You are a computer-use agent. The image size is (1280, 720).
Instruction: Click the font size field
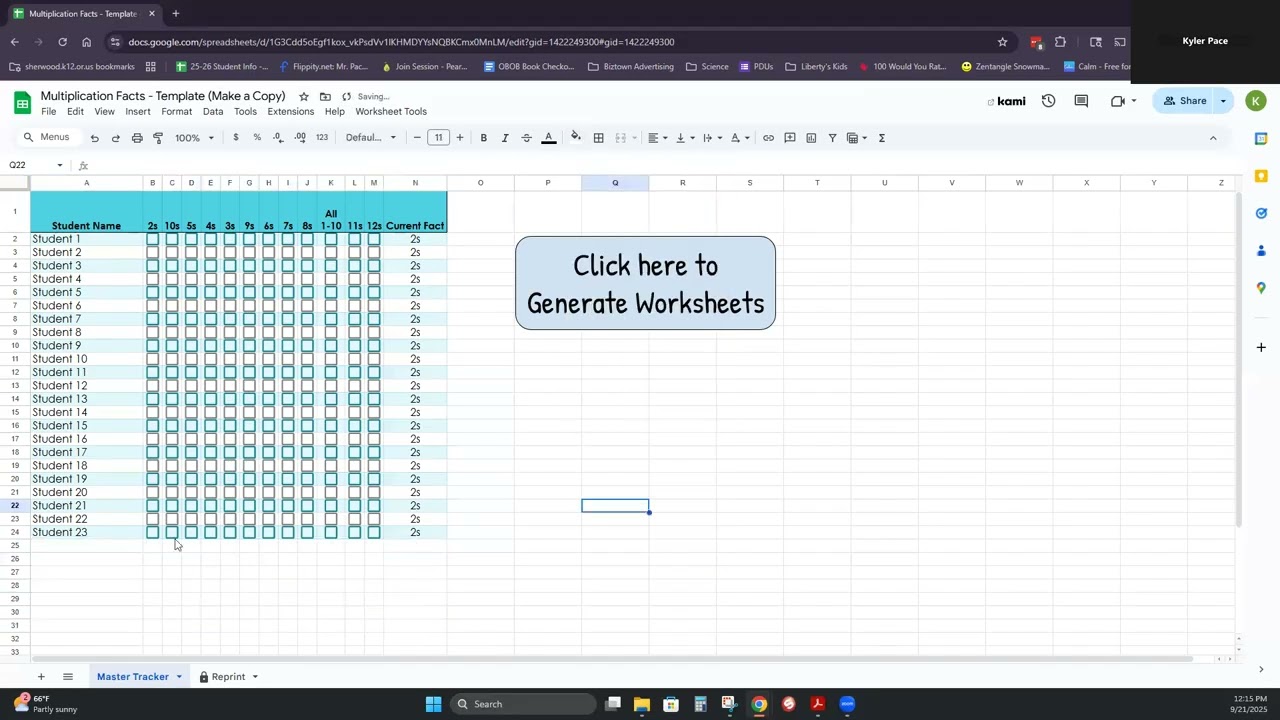pyautogui.click(x=438, y=138)
